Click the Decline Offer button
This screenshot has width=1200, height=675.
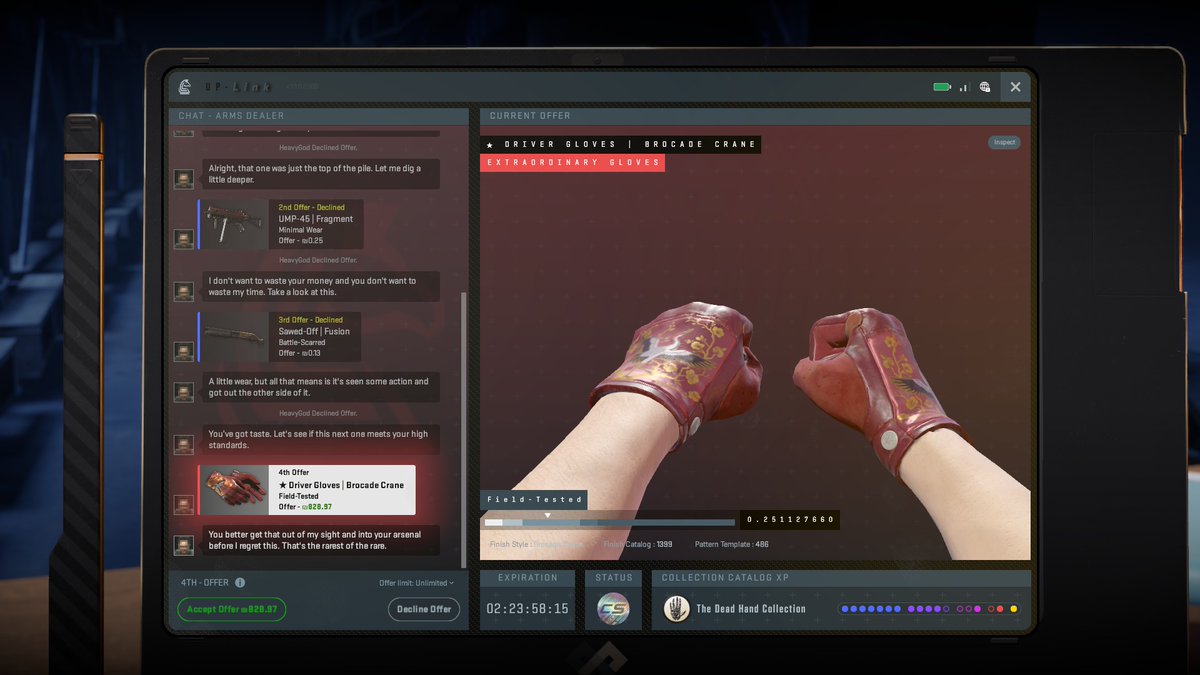[425, 609]
